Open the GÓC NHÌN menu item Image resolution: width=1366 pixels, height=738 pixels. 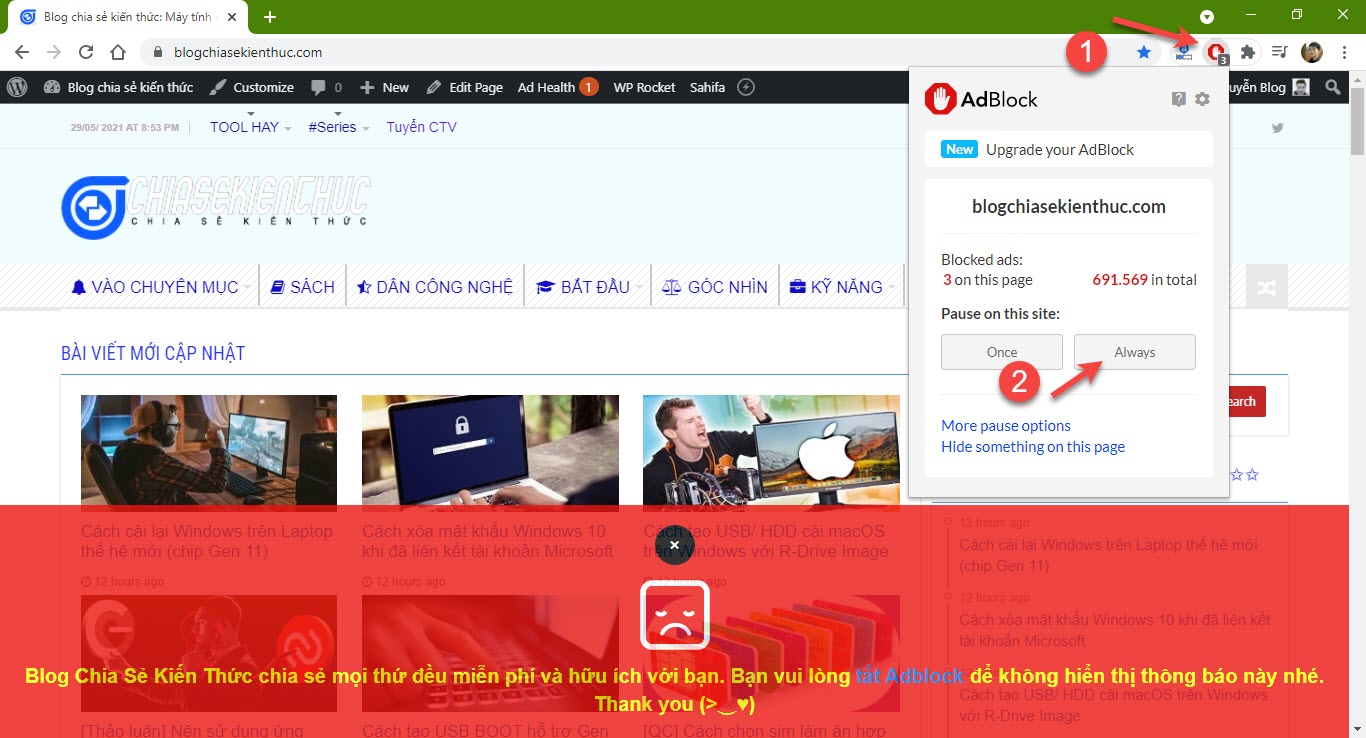click(x=715, y=287)
